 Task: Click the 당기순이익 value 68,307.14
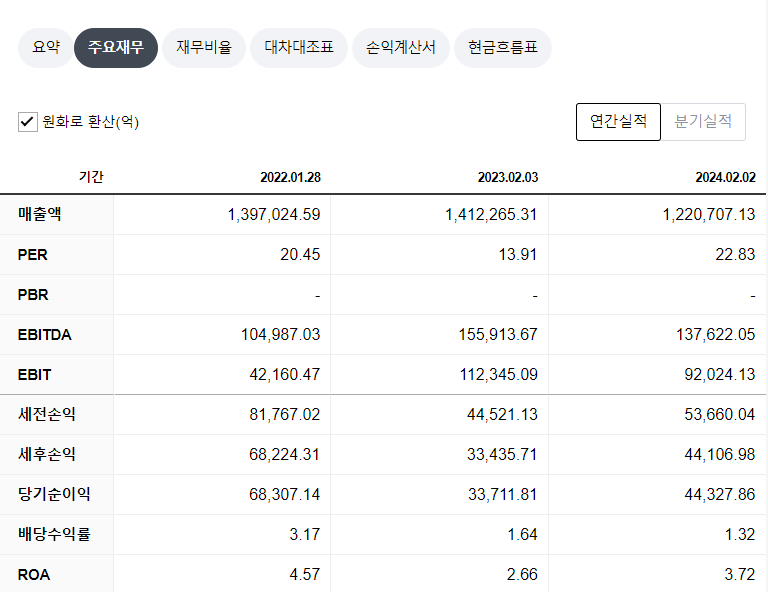click(x=285, y=495)
